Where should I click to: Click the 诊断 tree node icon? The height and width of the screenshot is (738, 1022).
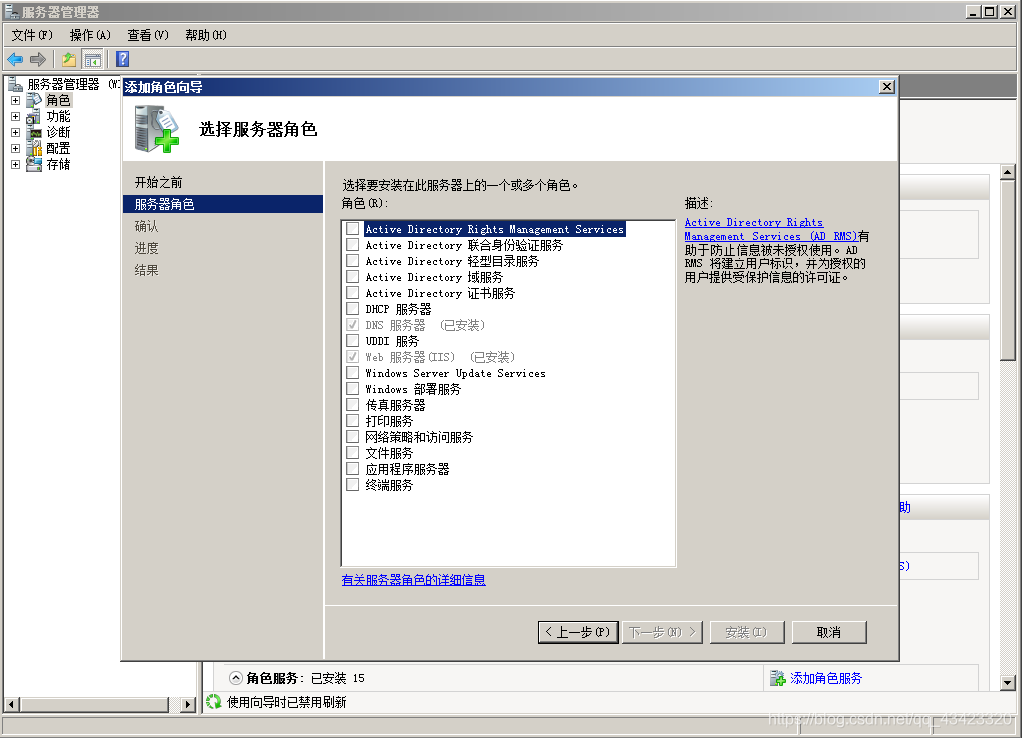(34, 132)
